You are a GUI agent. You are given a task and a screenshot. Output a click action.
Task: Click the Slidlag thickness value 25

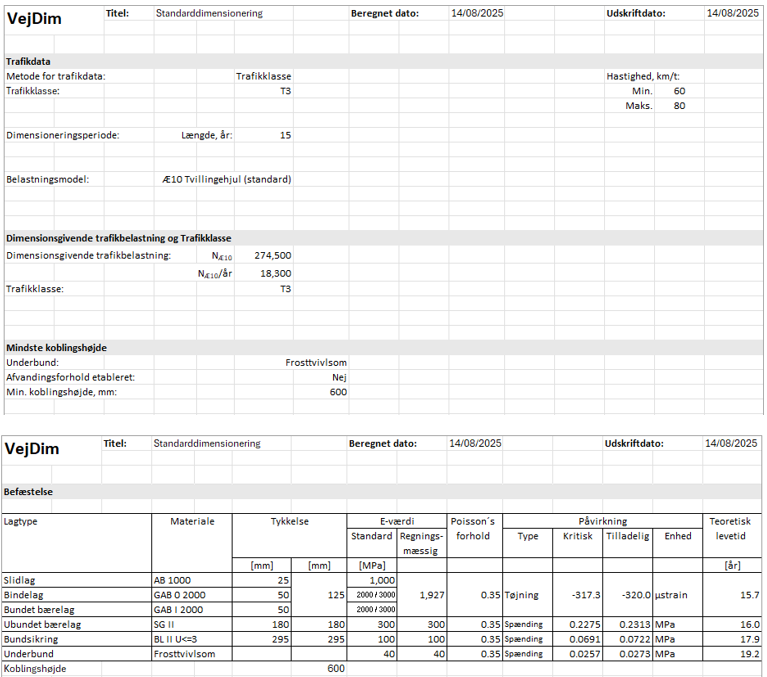pos(283,580)
